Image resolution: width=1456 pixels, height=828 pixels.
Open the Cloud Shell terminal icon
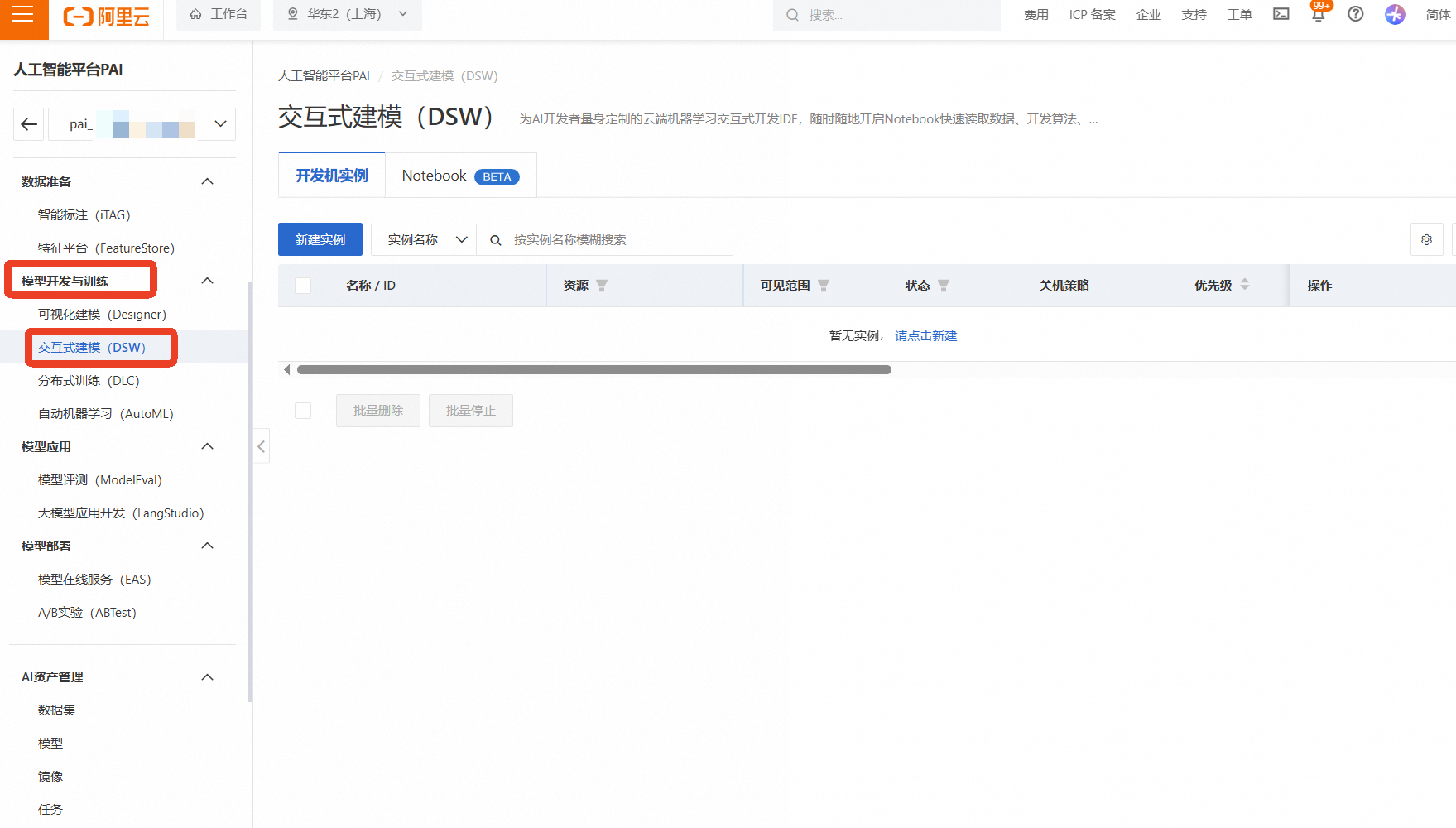click(x=1281, y=14)
